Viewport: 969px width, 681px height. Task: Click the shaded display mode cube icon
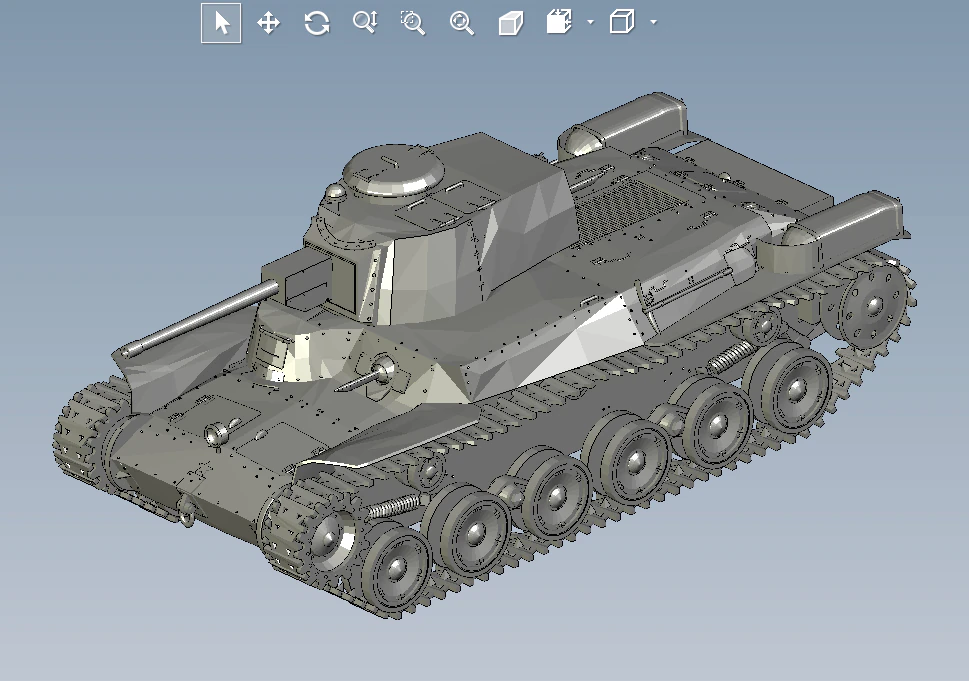click(510, 23)
